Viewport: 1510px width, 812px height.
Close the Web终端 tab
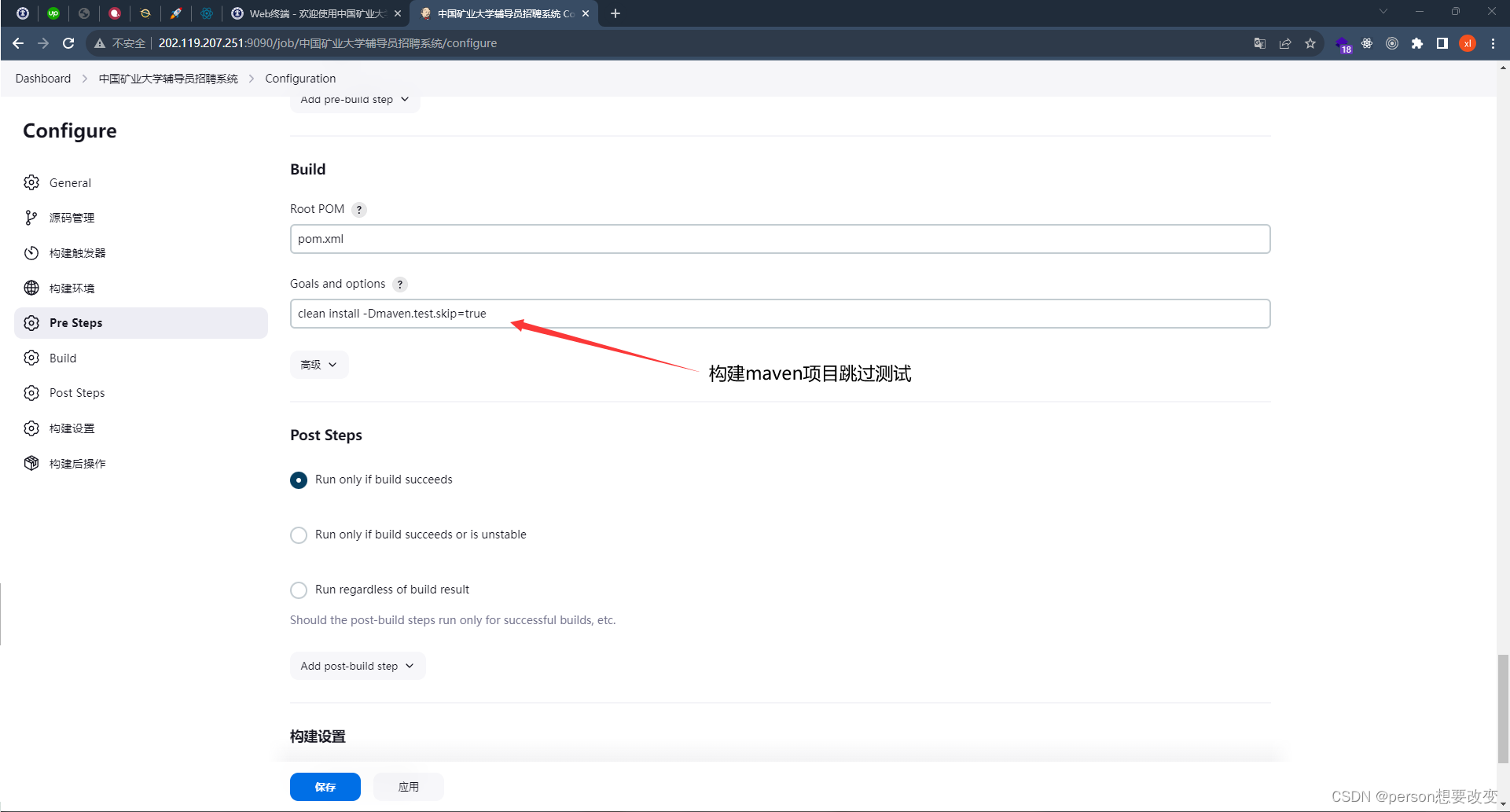point(398,13)
